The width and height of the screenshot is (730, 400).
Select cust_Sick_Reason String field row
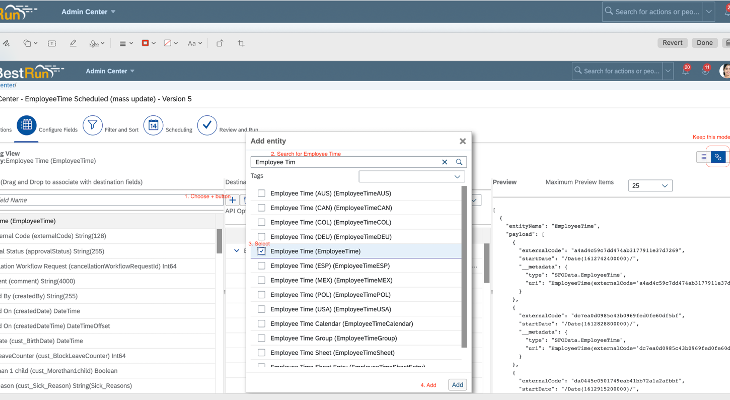point(108,386)
